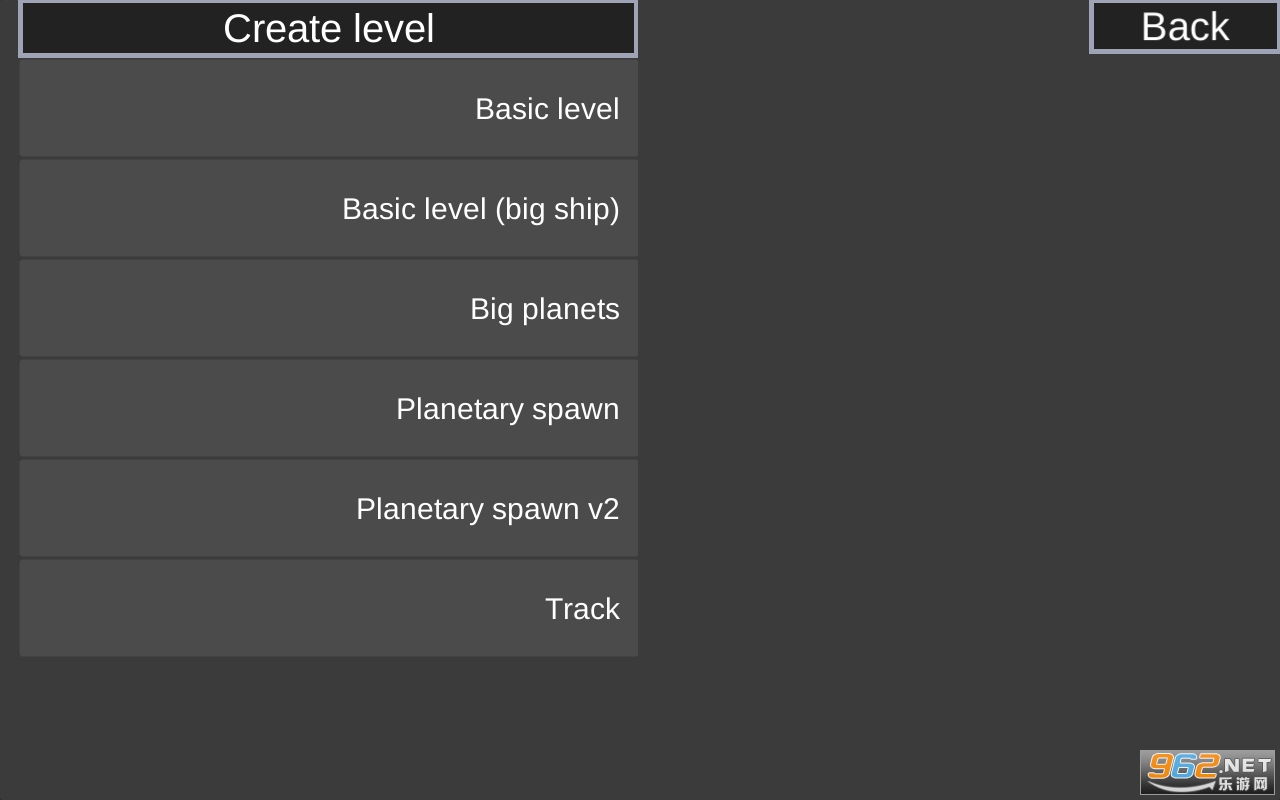1280x800 pixels.
Task: Choose Planetary spawn v2 entry
Action: [x=328, y=508]
